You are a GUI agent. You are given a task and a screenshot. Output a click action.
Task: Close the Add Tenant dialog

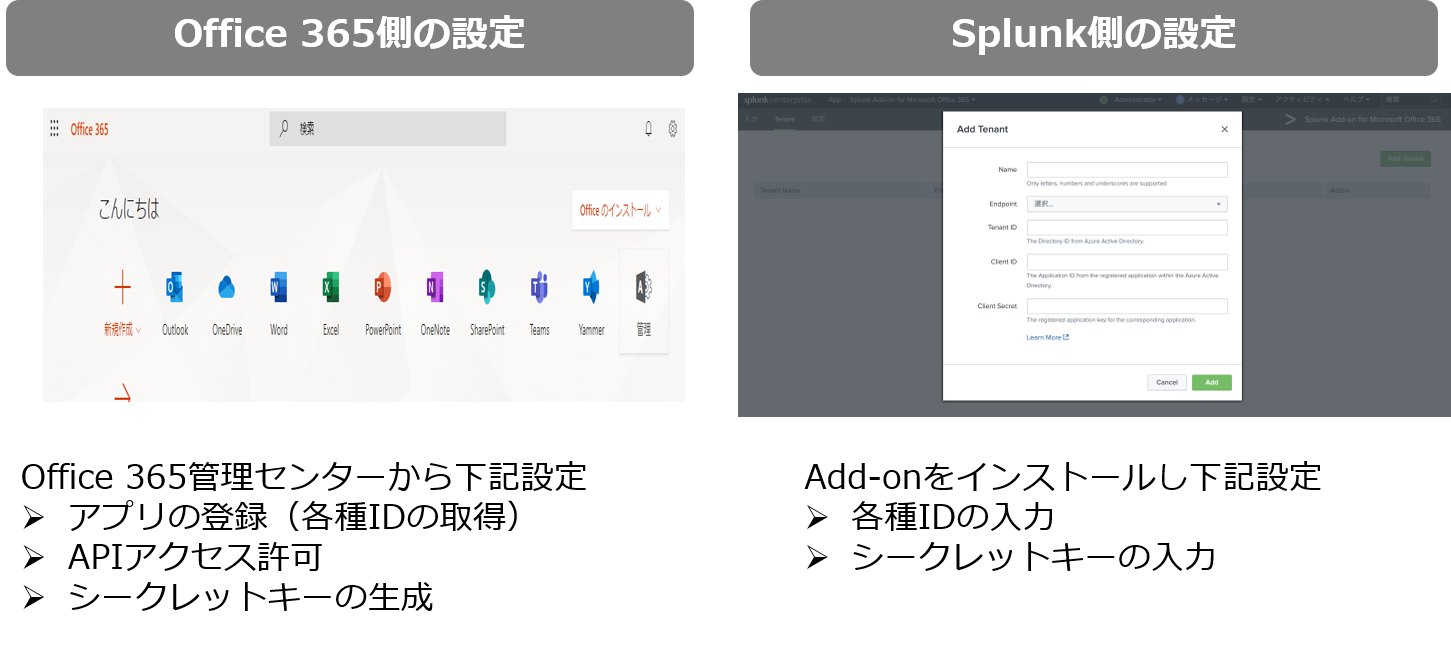click(x=1225, y=129)
